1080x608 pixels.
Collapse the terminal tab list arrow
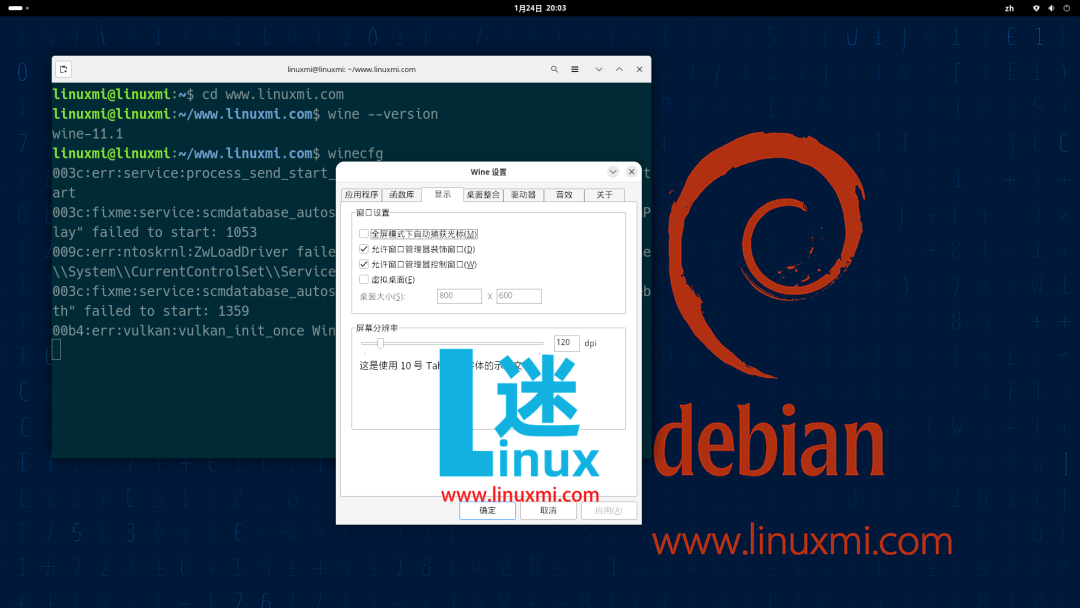tap(619, 69)
